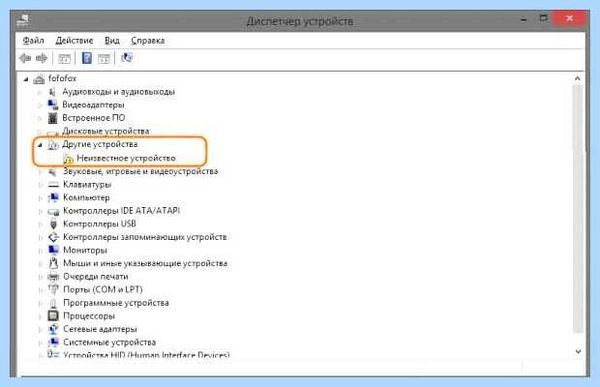The height and width of the screenshot is (387, 600).
Task: Open the Вид menu
Action: (112, 41)
